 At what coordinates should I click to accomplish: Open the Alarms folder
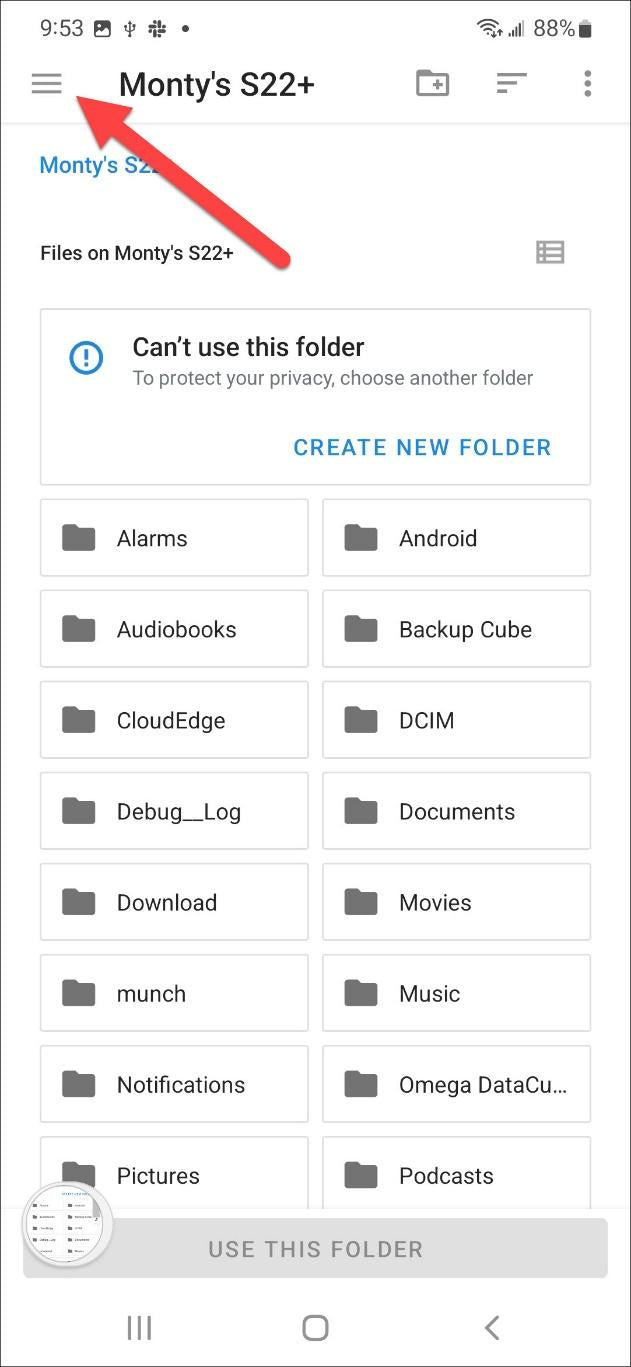174,538
